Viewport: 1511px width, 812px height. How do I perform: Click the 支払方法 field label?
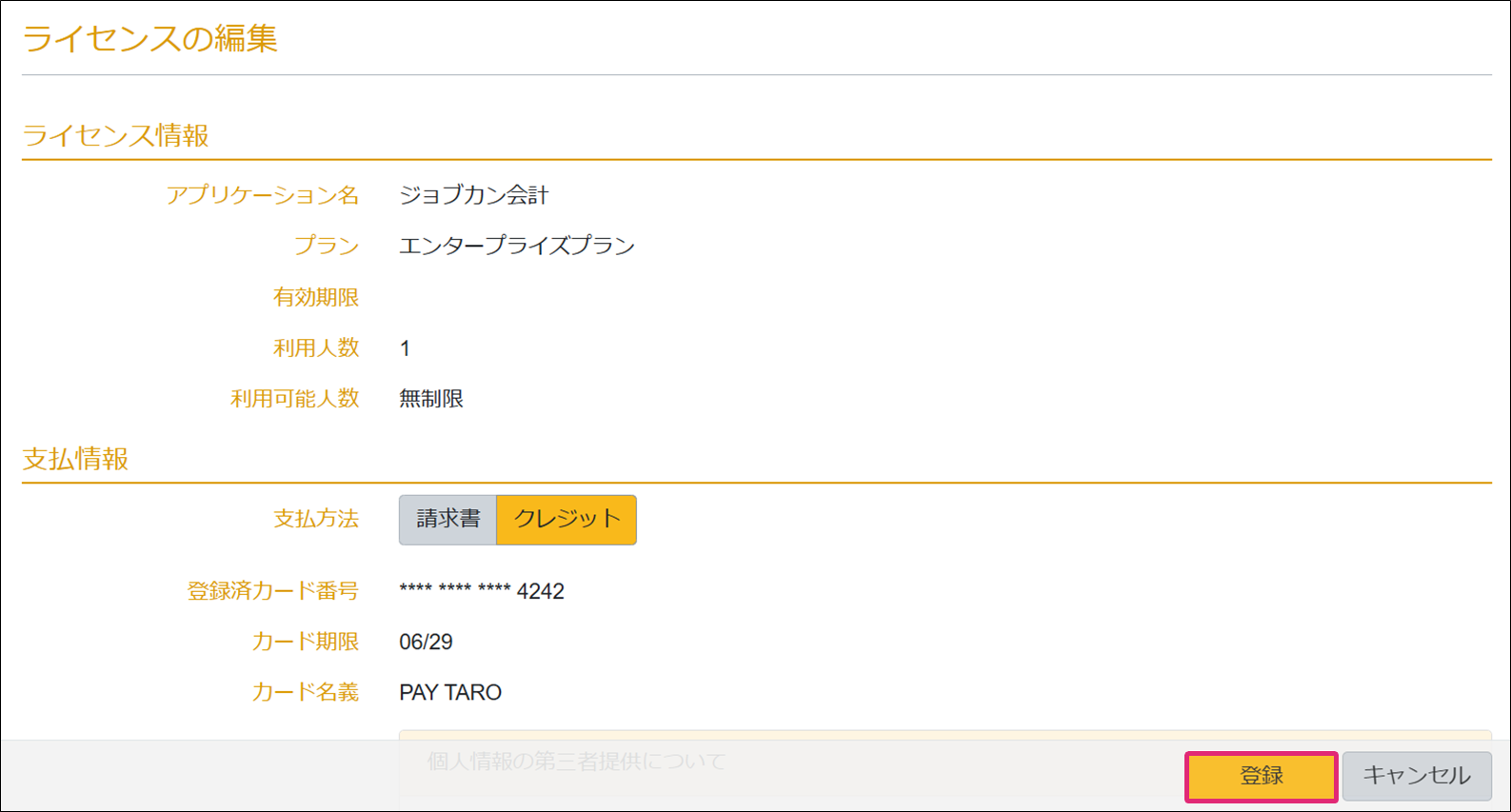tap(315, 520)
